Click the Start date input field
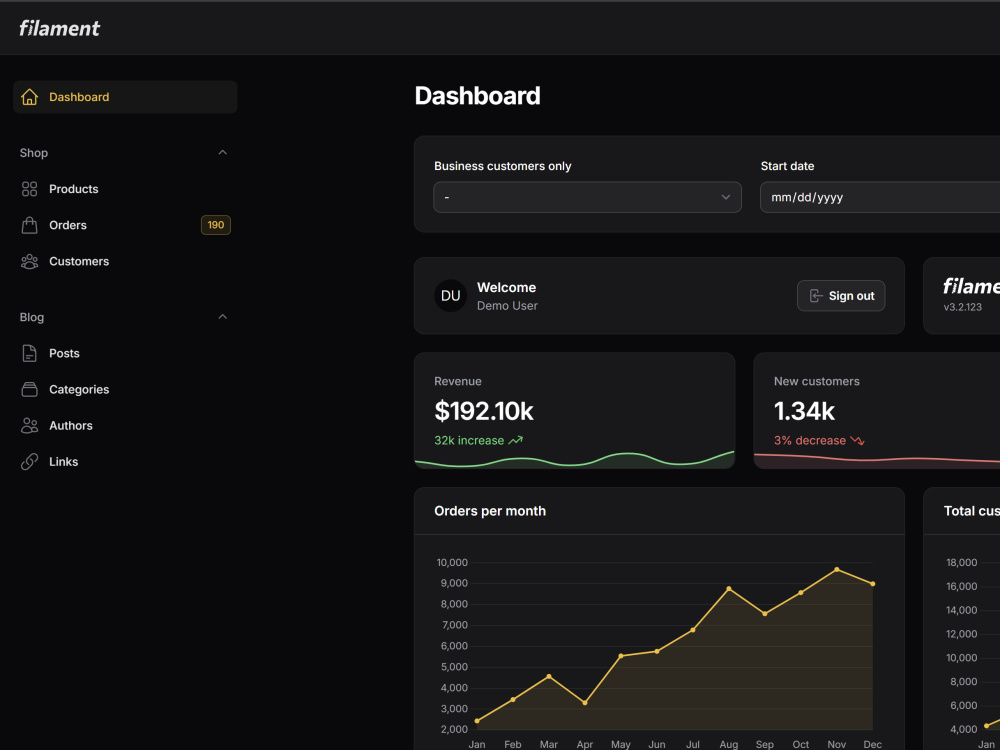The height and width of the screenshot is (750, 1000). click(x=880, y=197)
